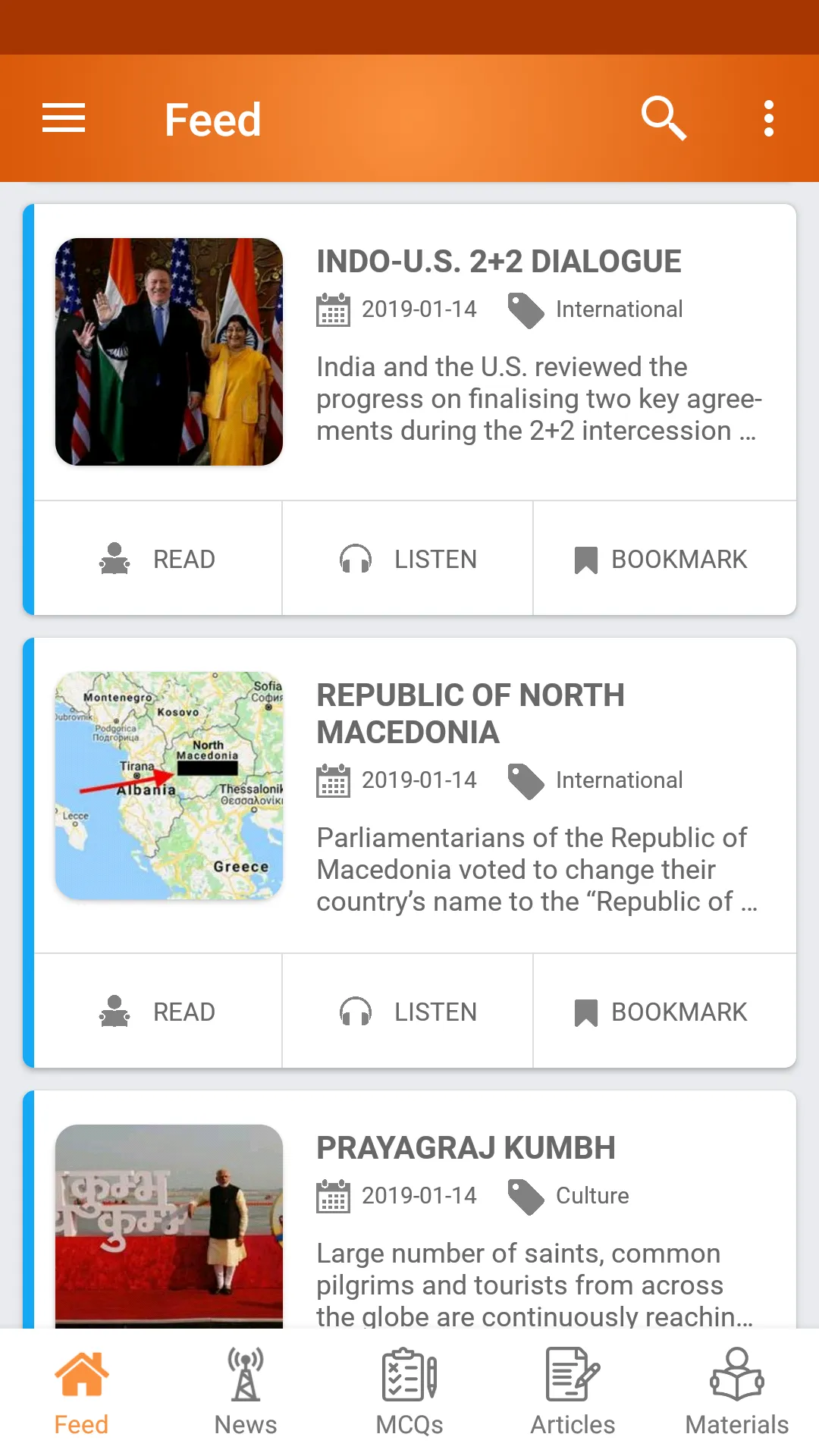
Task: Select the Feed home tab
Action: click(81, 1392)
